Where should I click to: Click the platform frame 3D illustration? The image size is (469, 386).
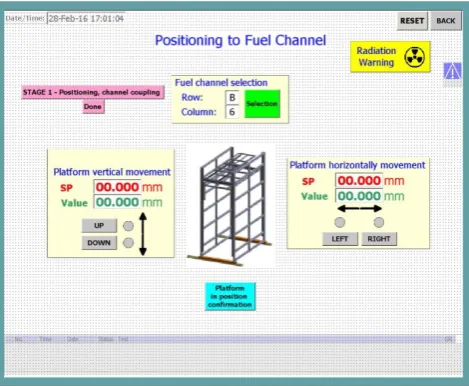(x=231, y=206)
